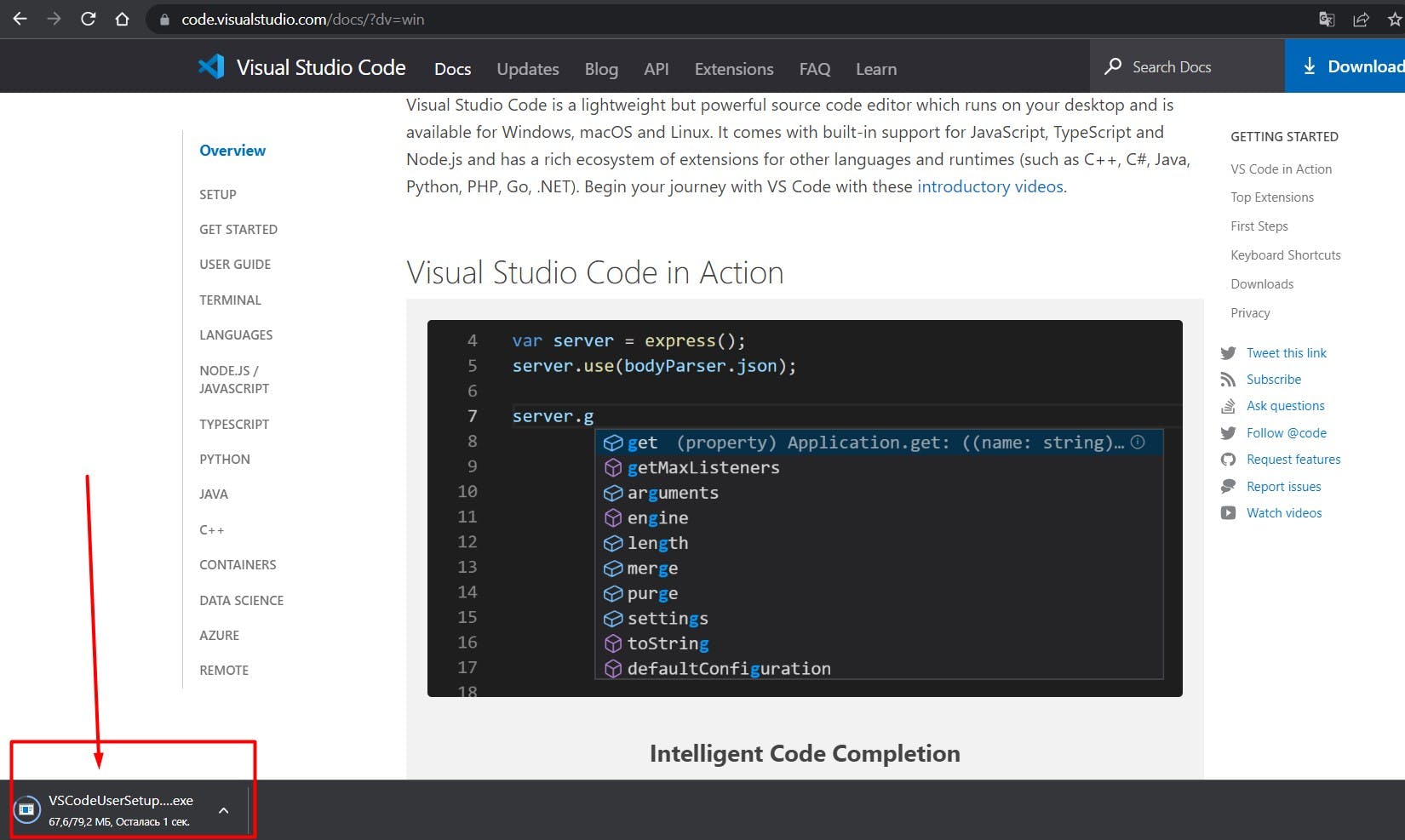Expand the download item options chevron
Viewport: 1405px width, 840px height.
223,810
